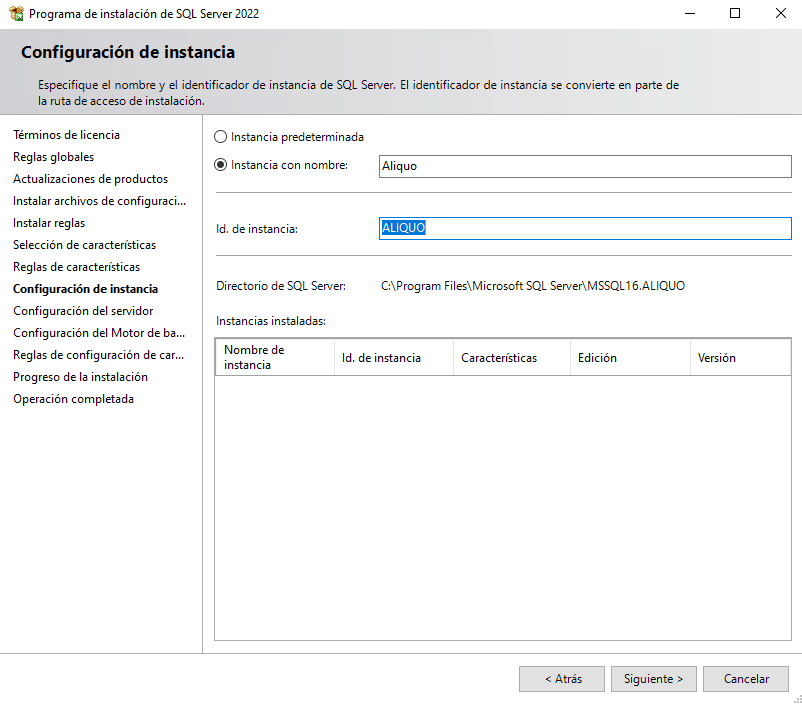802x705 pixels.
Task: Click the Id. de instancia field
Action: 585,228
